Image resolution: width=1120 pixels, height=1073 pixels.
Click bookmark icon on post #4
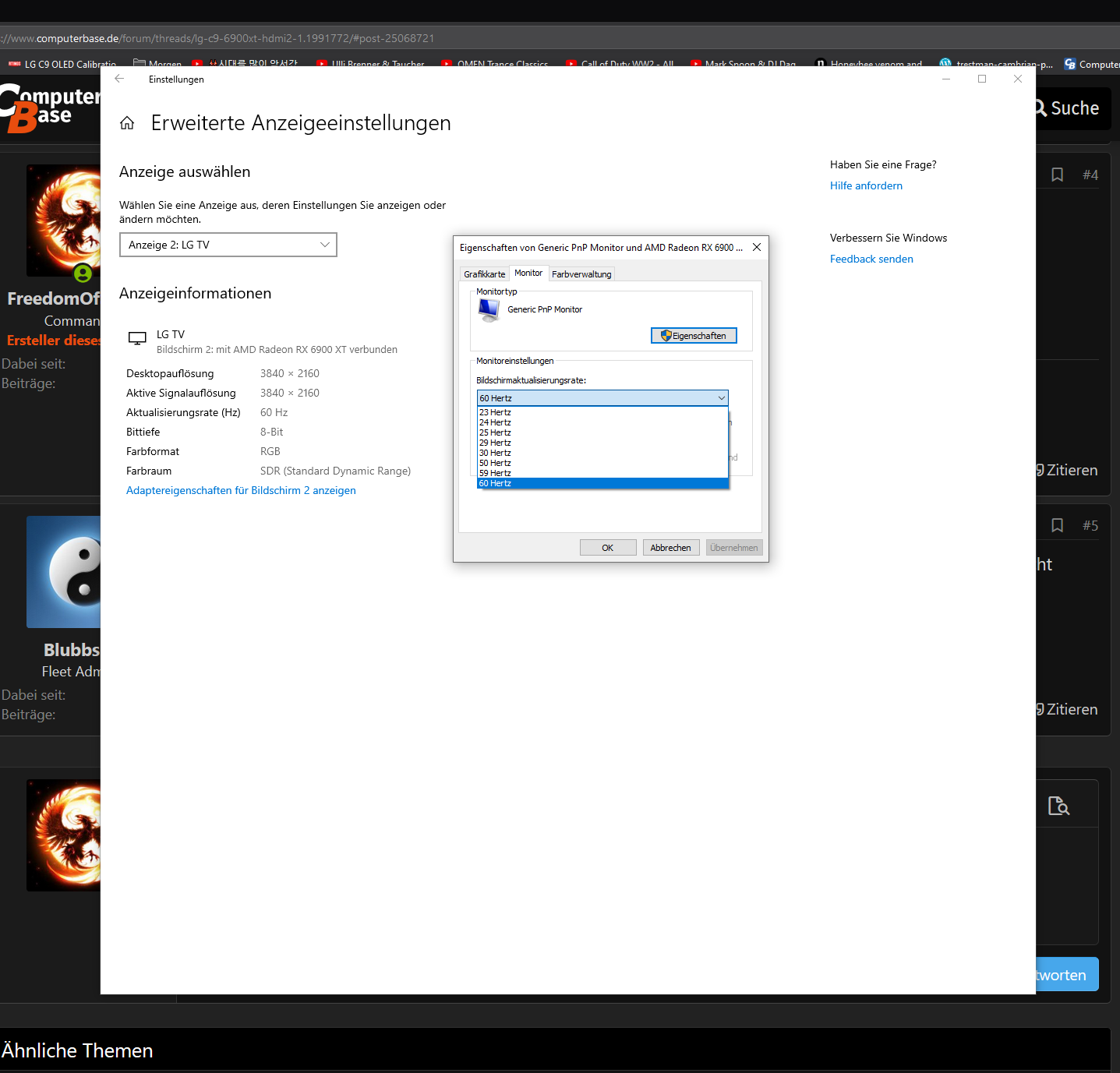pyautogui.click(x=1057, y=175)
